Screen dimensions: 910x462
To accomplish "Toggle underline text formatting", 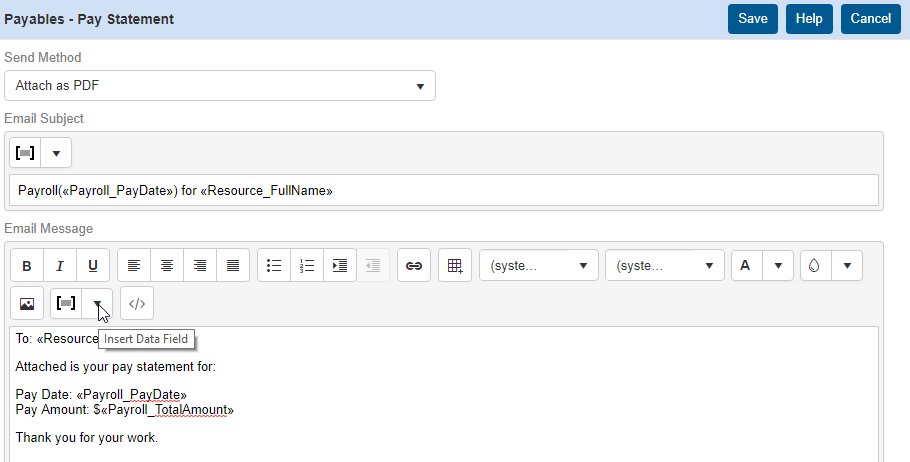I will [x=93, y=266].
